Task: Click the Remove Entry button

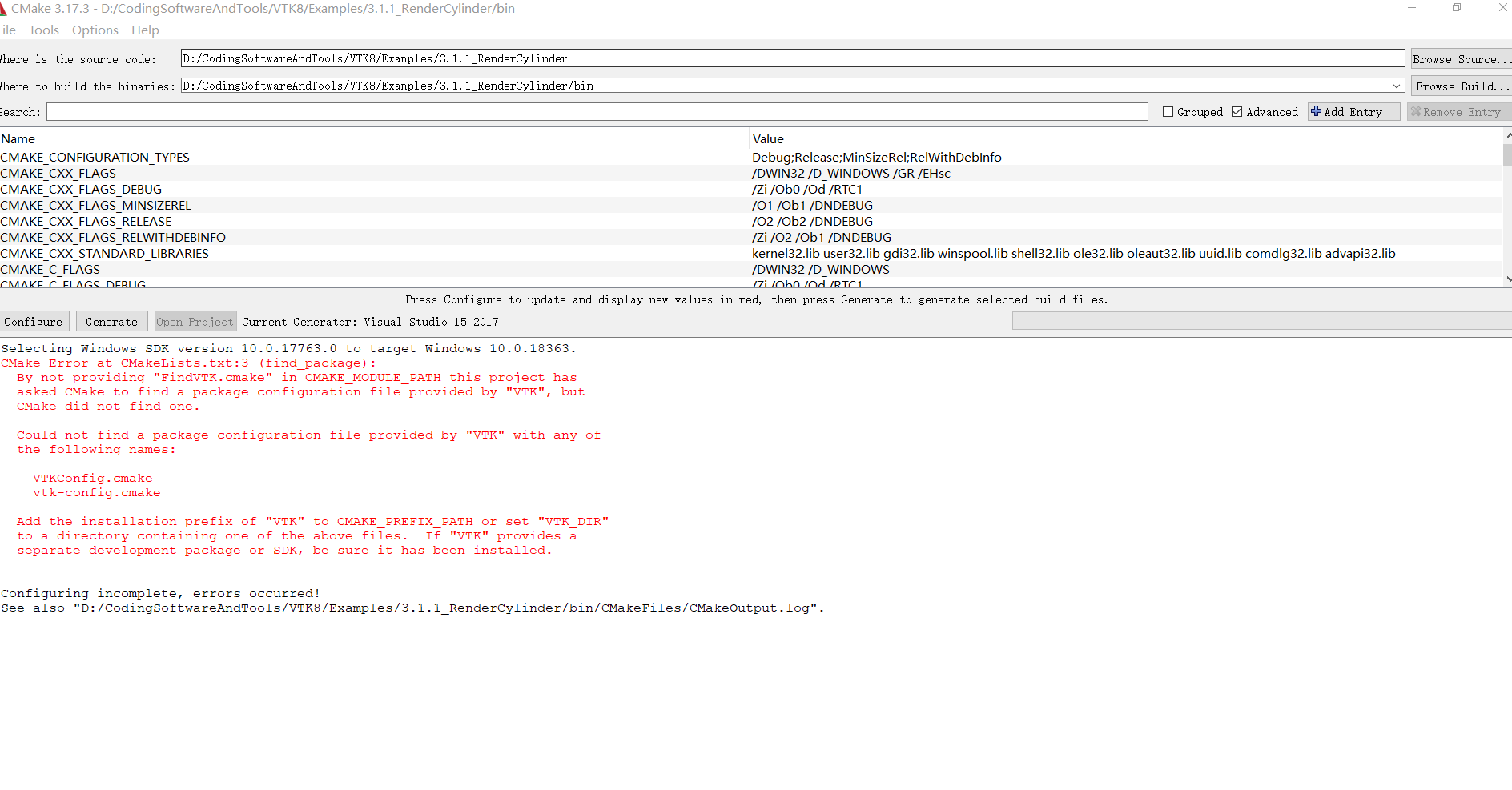Action: 1459,112
